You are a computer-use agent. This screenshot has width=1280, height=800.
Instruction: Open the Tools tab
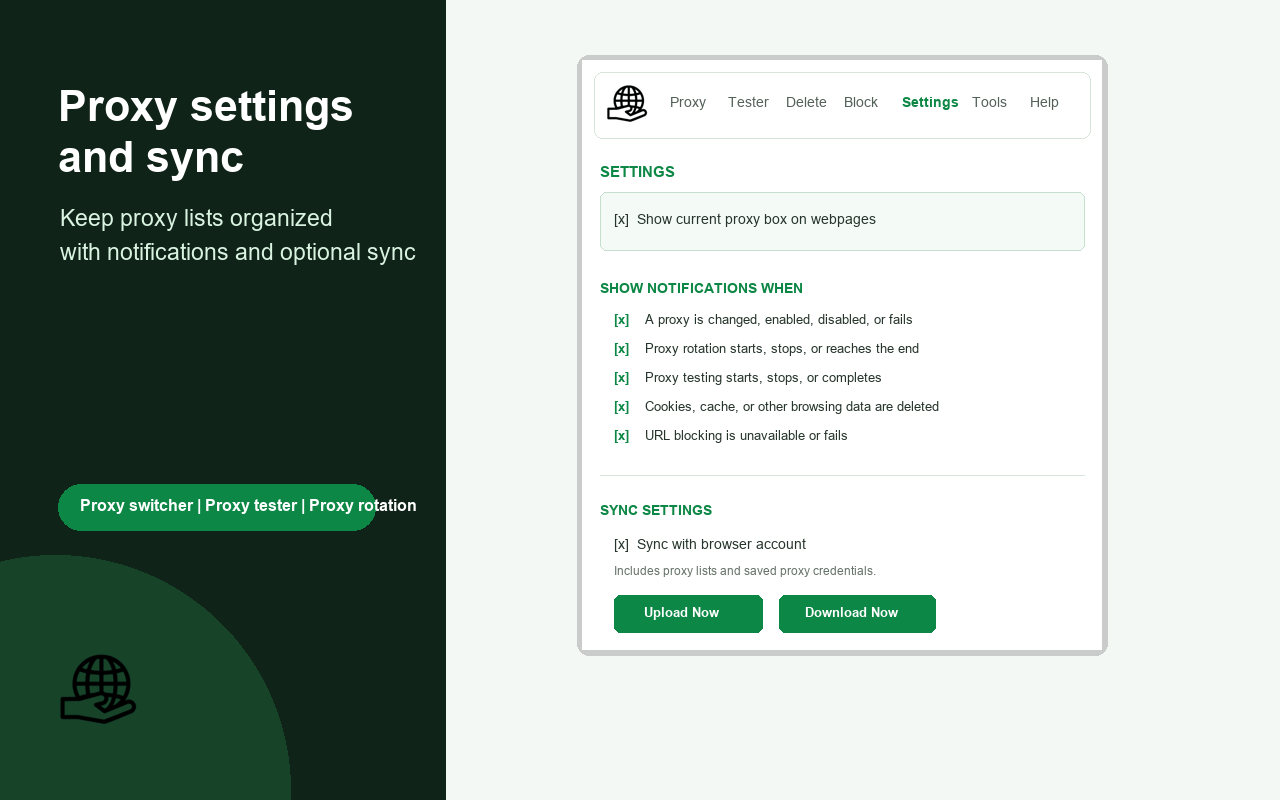[x=989, y=102]
